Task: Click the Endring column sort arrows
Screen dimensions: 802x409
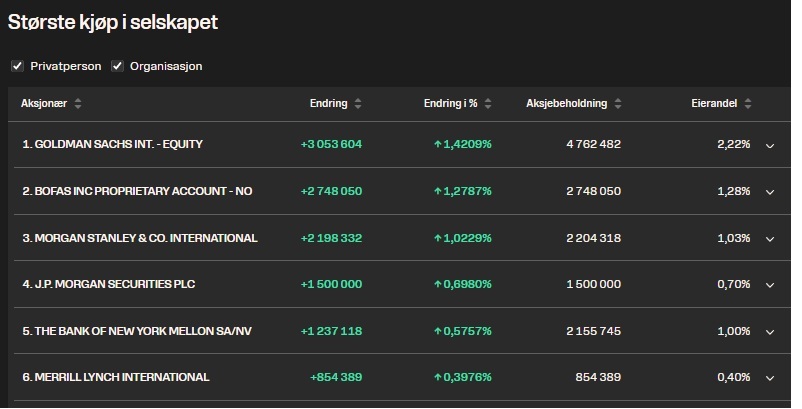Action: tap(358, 104)
